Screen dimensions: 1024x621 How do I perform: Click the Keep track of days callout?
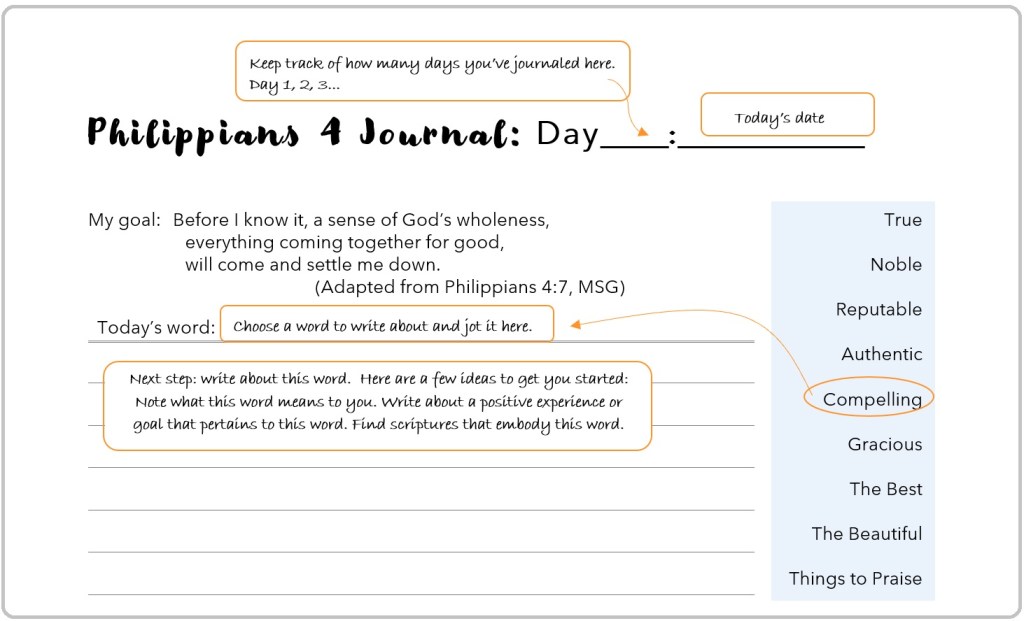point(432,72)
